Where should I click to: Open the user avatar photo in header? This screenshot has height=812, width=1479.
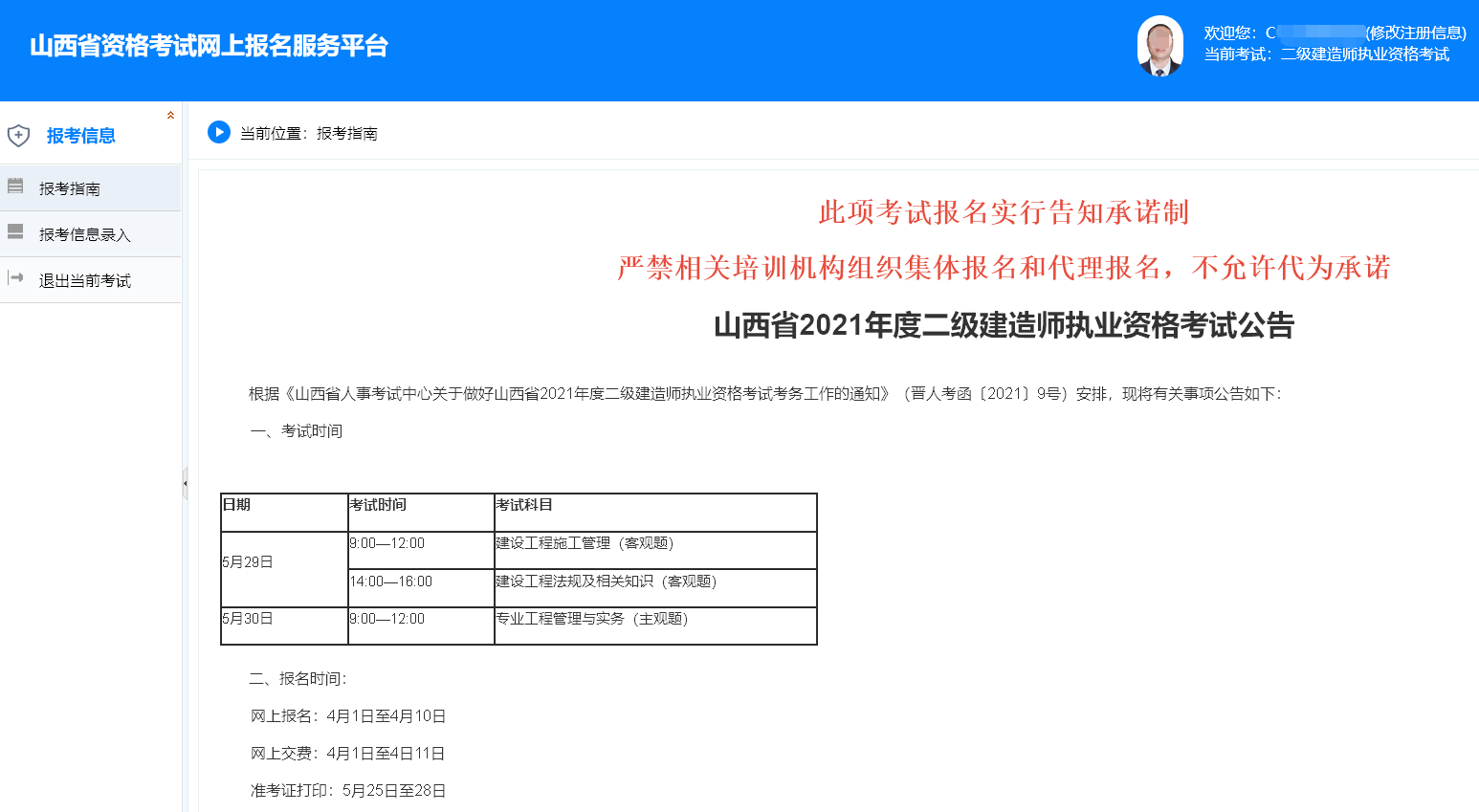1160,45
